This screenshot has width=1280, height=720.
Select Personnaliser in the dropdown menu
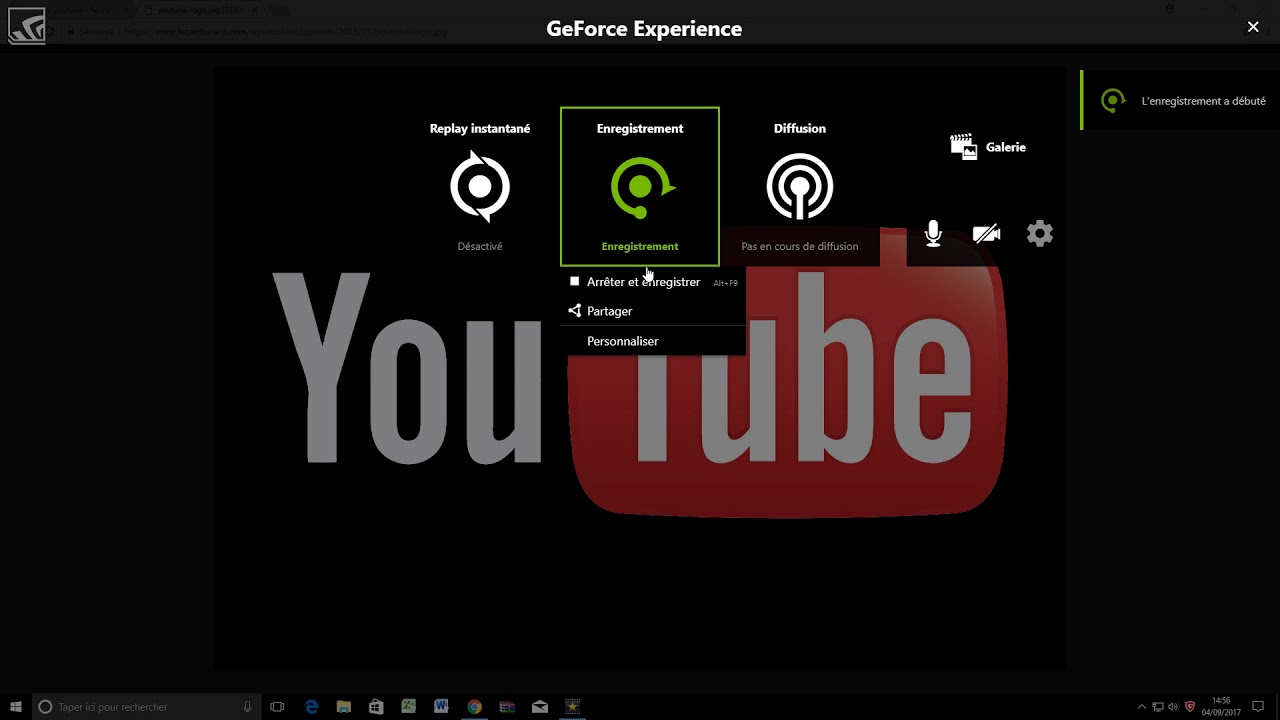click(653, 341)
